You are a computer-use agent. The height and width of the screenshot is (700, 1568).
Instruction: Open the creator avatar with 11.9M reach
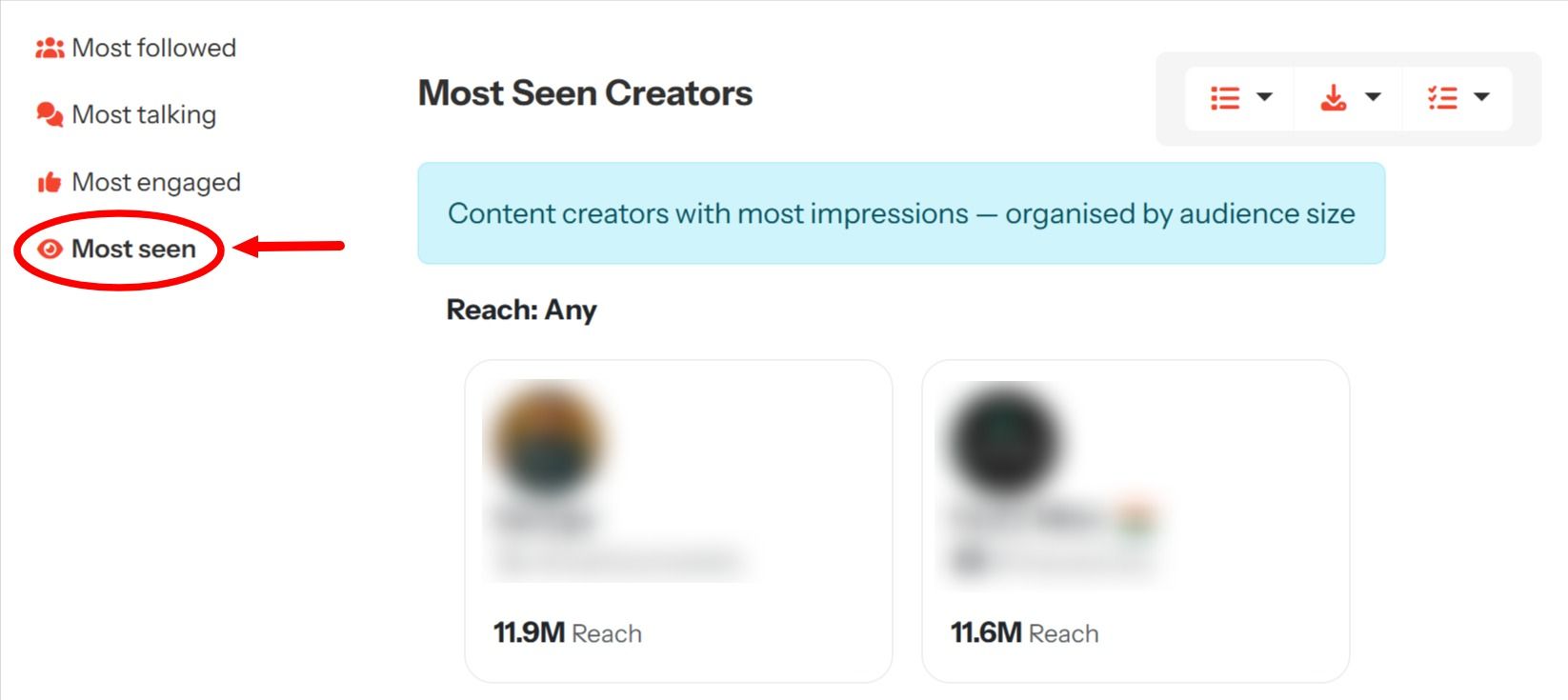click(547, 438)
